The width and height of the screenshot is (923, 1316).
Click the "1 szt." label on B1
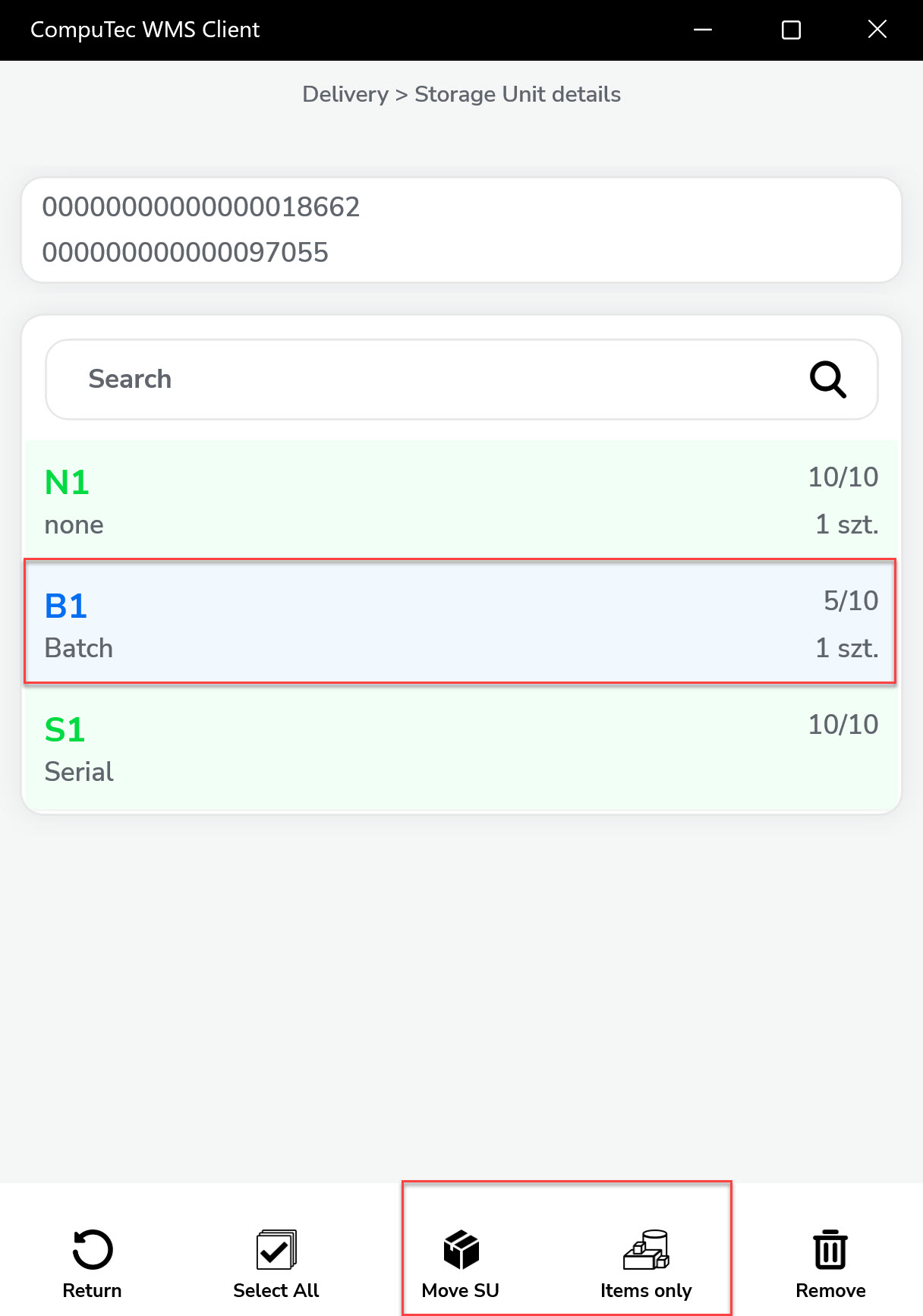tap(846, 649)
